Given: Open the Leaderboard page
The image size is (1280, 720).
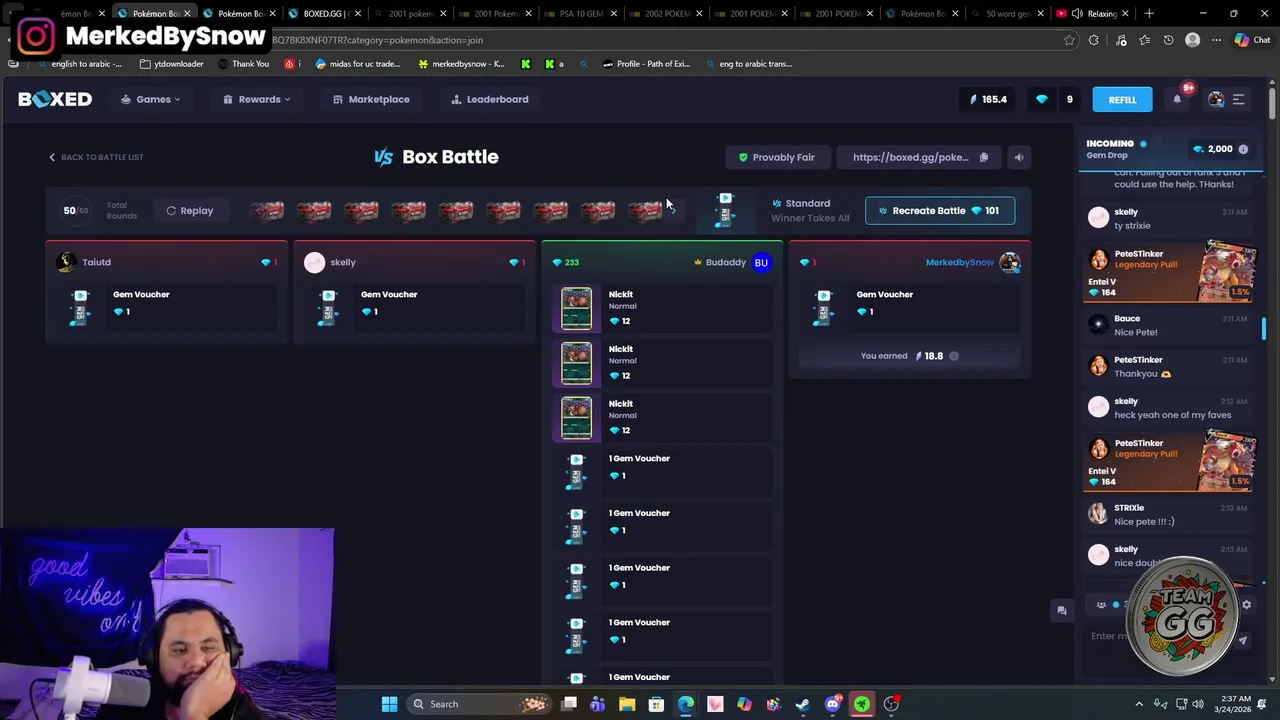Looking at the screenshot, I should click(490, 99).
